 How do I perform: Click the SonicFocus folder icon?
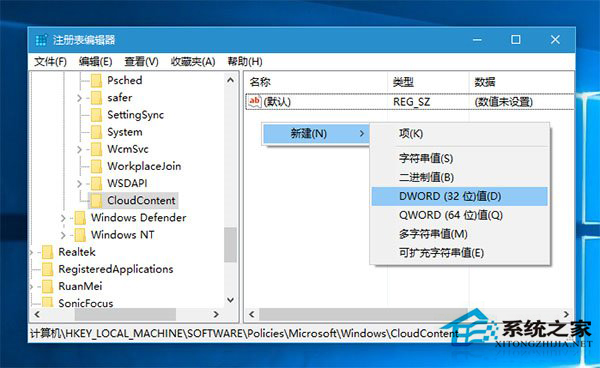click(47, 303)
